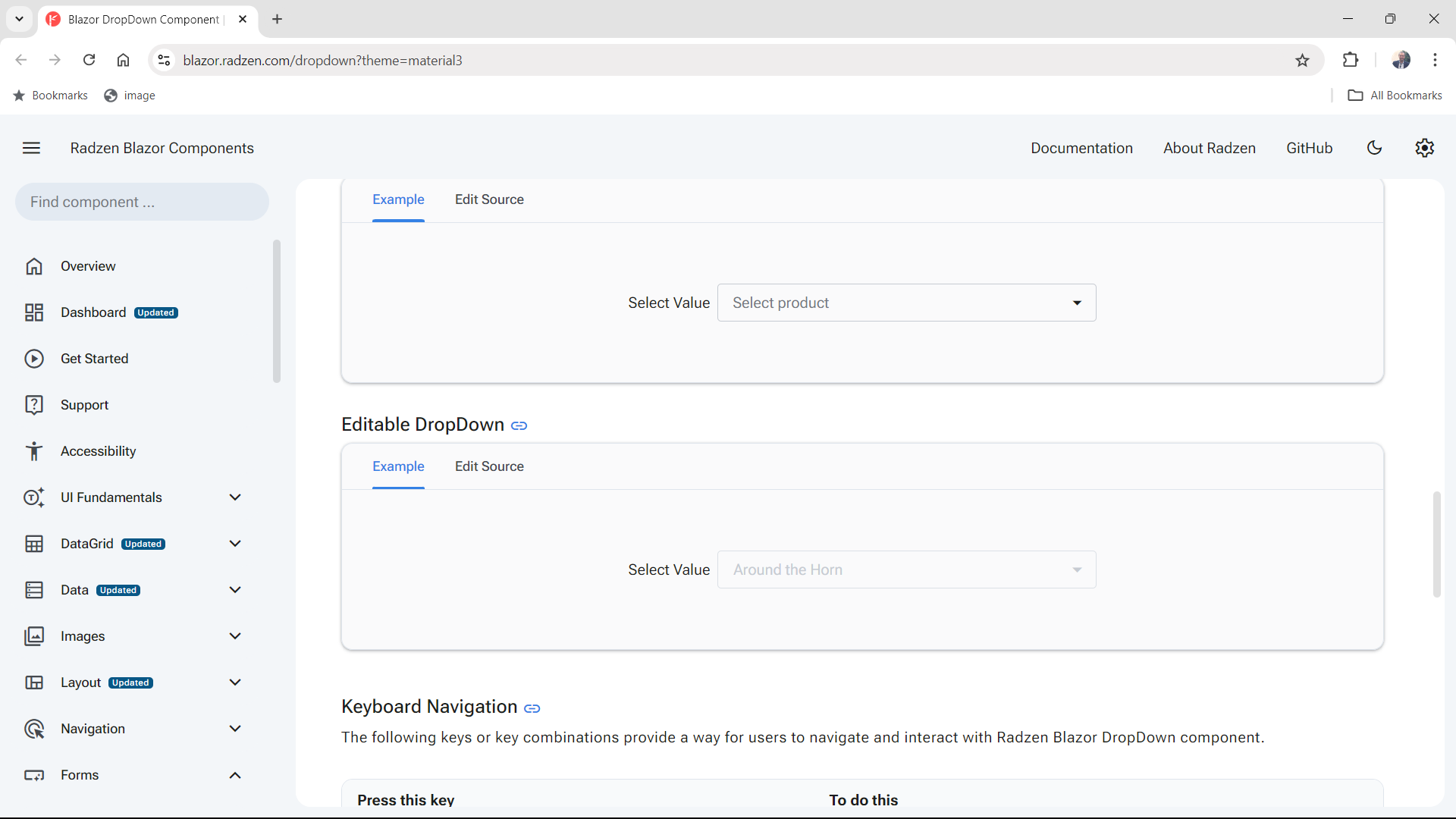Toggle dark mode with the moon icon
The width and height of the screenshot is (1456, 819).
pyautogui.click(x=1375, y=148)
